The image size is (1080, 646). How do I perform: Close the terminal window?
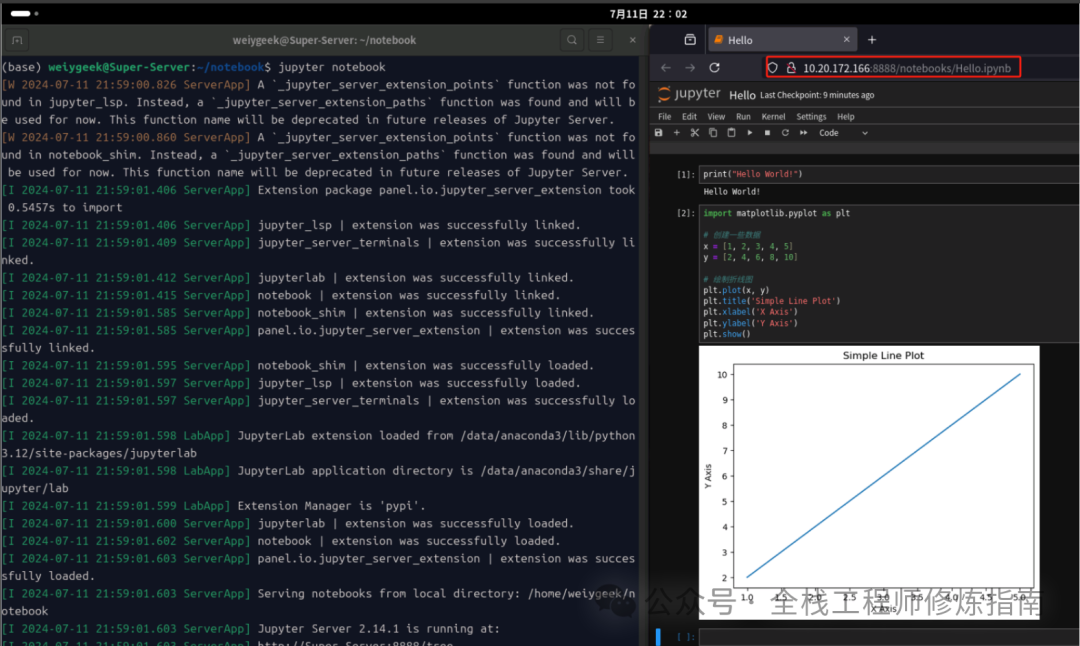pos(632,40)
